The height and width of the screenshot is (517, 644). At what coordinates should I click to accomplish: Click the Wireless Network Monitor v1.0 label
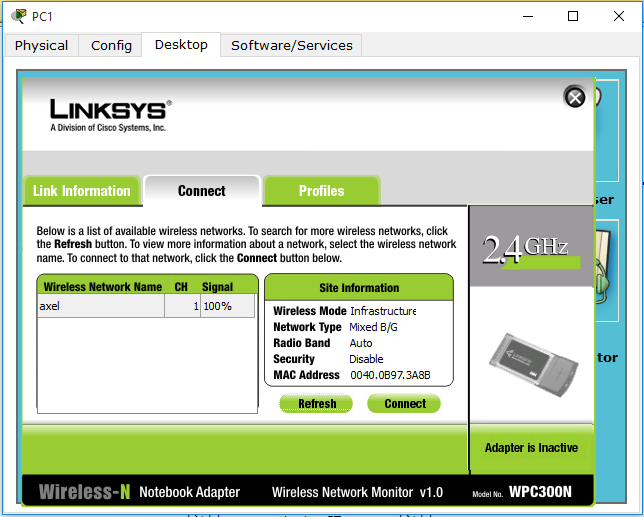coord(357,492)
